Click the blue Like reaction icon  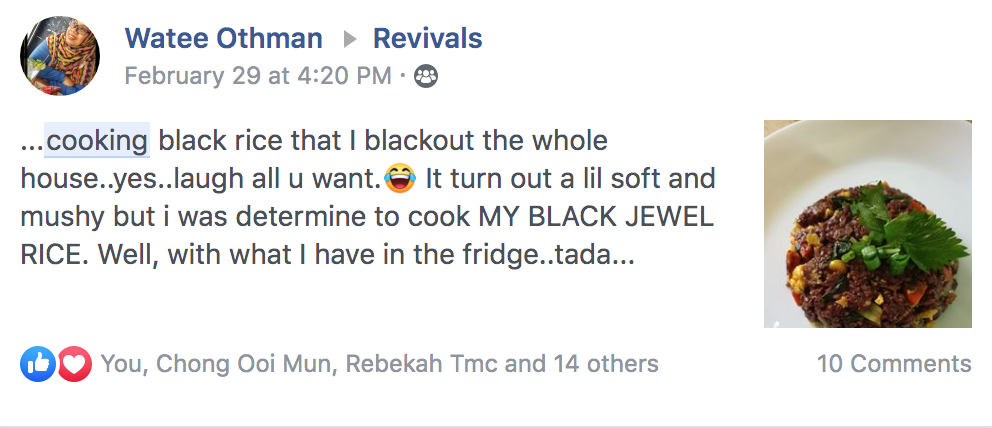[x=37, y=364]
